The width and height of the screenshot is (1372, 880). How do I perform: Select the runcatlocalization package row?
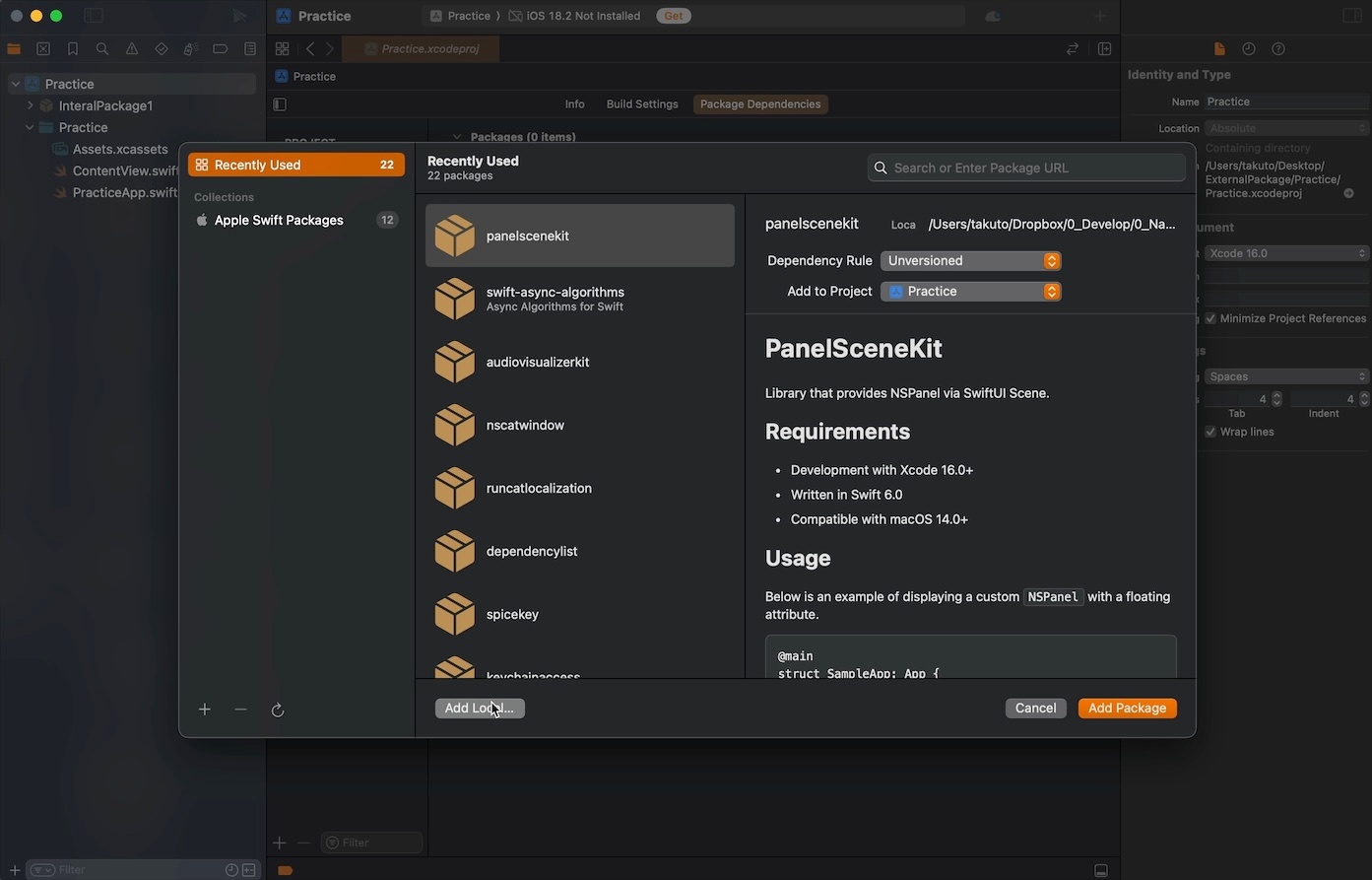tap(580, 488)
